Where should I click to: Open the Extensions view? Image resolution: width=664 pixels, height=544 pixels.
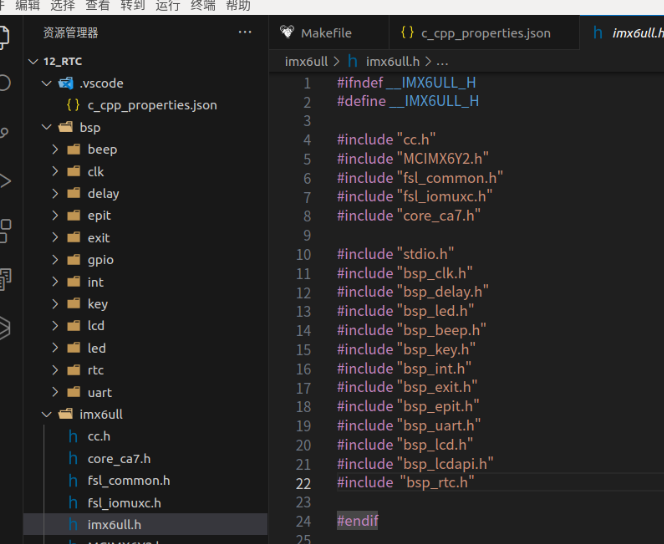pyautogui.click(x=5, y=229)
